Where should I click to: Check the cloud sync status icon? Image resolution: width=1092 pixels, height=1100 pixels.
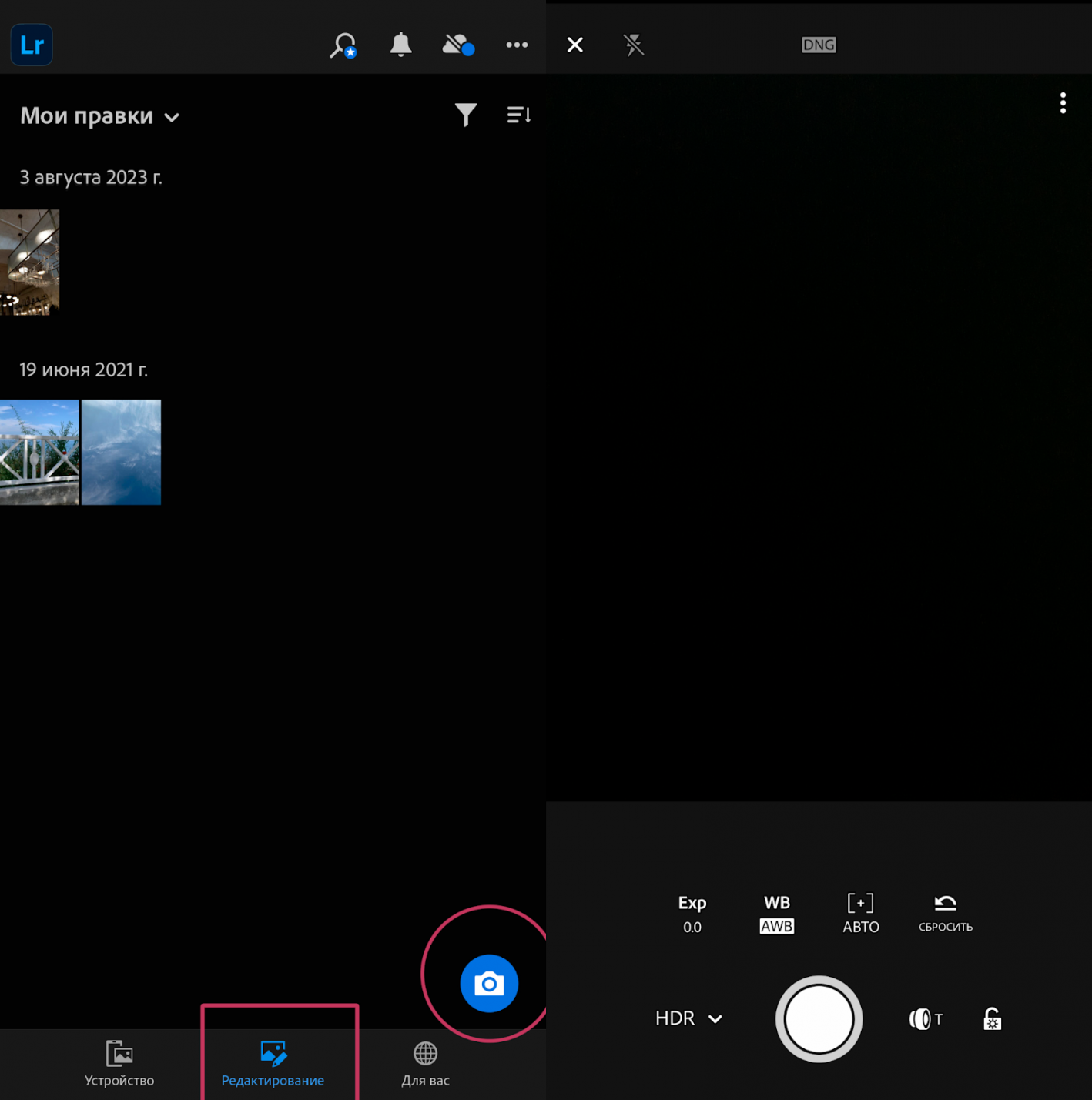coord(458,45)
